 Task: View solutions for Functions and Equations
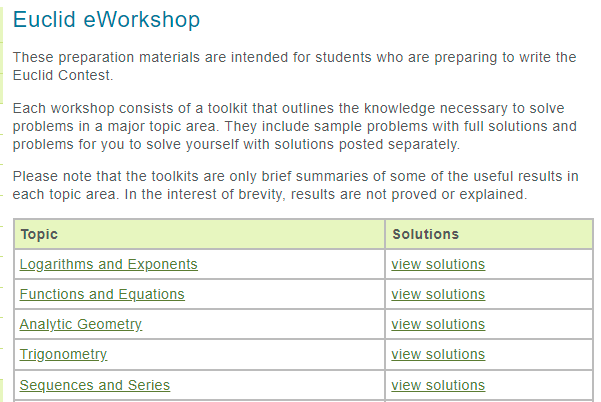tap(438, 294)
